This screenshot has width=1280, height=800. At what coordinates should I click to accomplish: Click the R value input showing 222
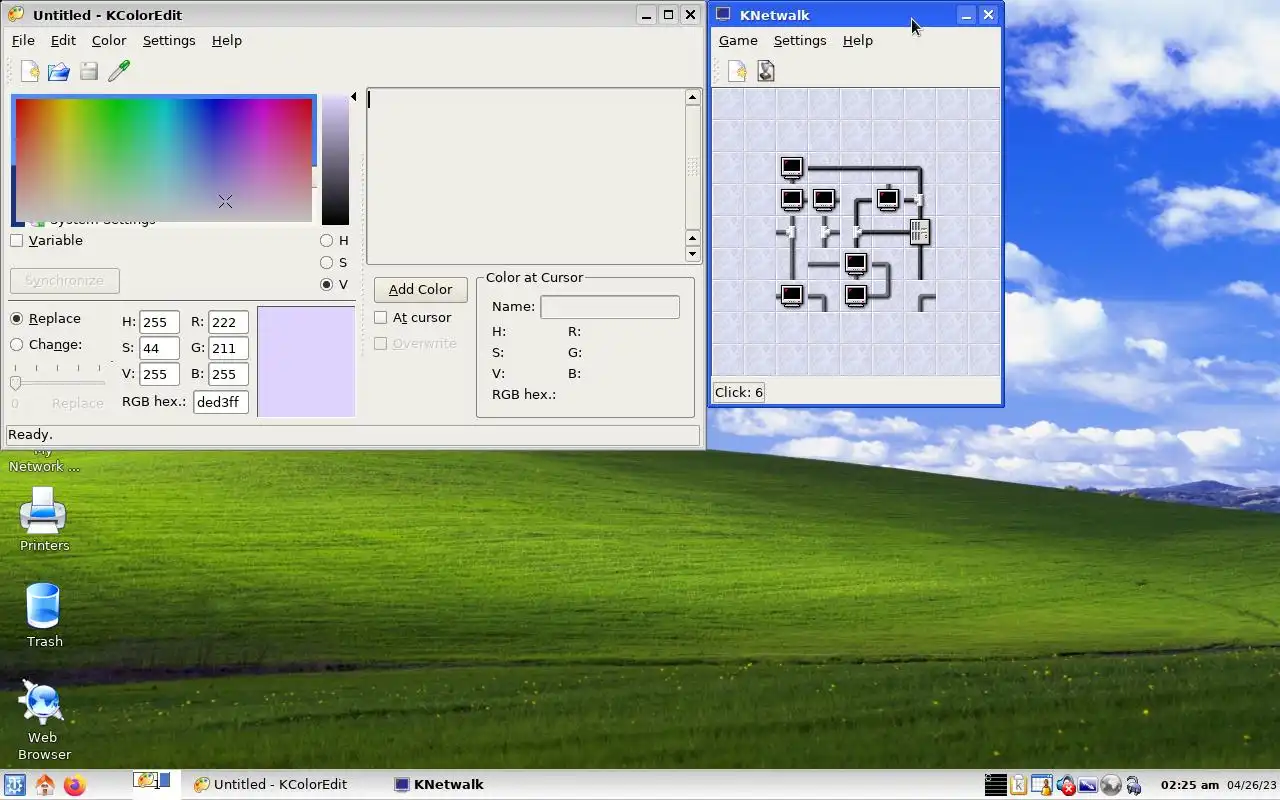coord(228,322)
